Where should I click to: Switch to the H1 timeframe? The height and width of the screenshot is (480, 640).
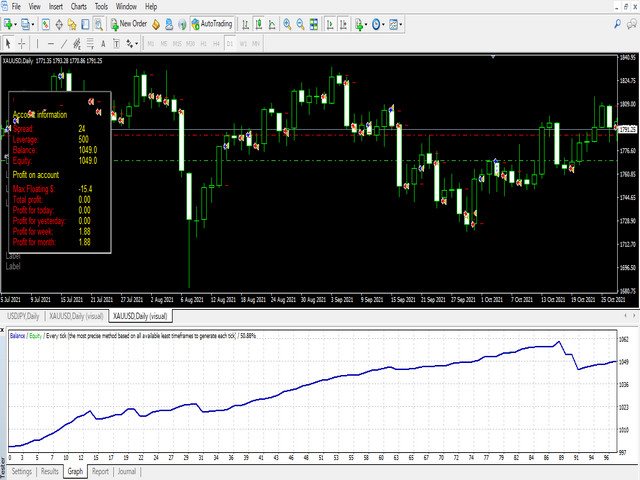[203, 44]
